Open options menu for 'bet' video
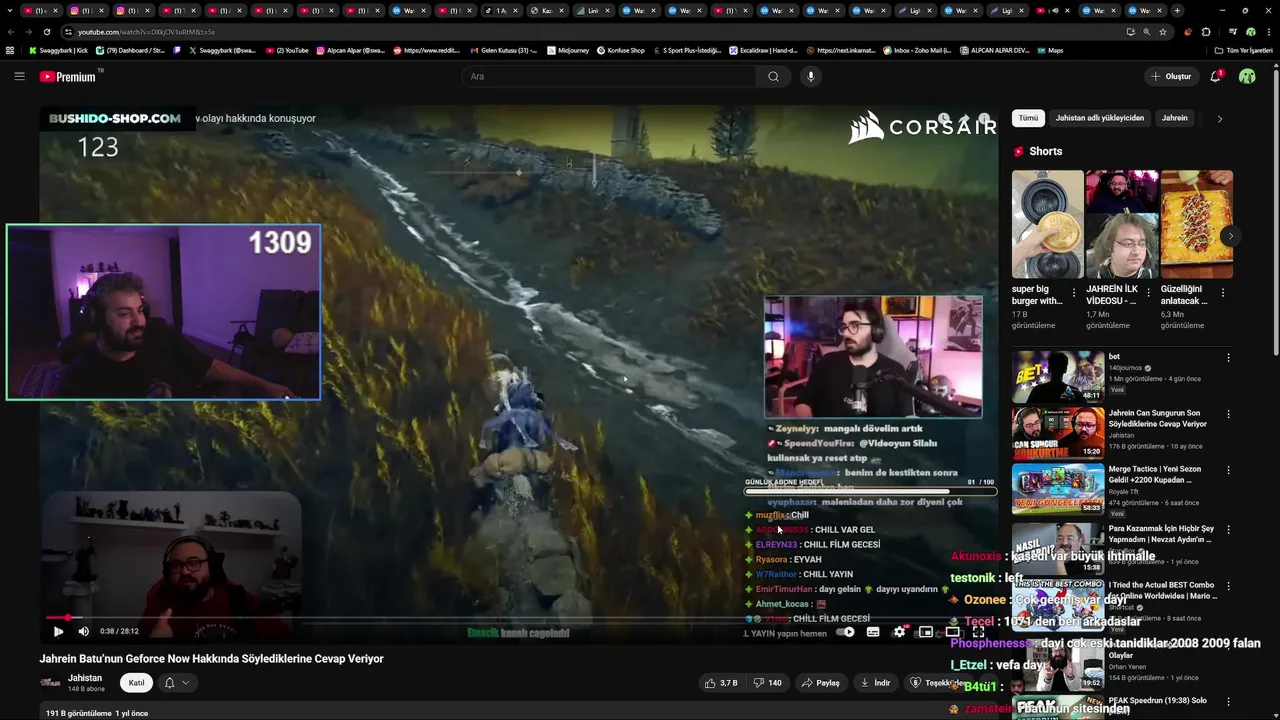 [1228, 358]
